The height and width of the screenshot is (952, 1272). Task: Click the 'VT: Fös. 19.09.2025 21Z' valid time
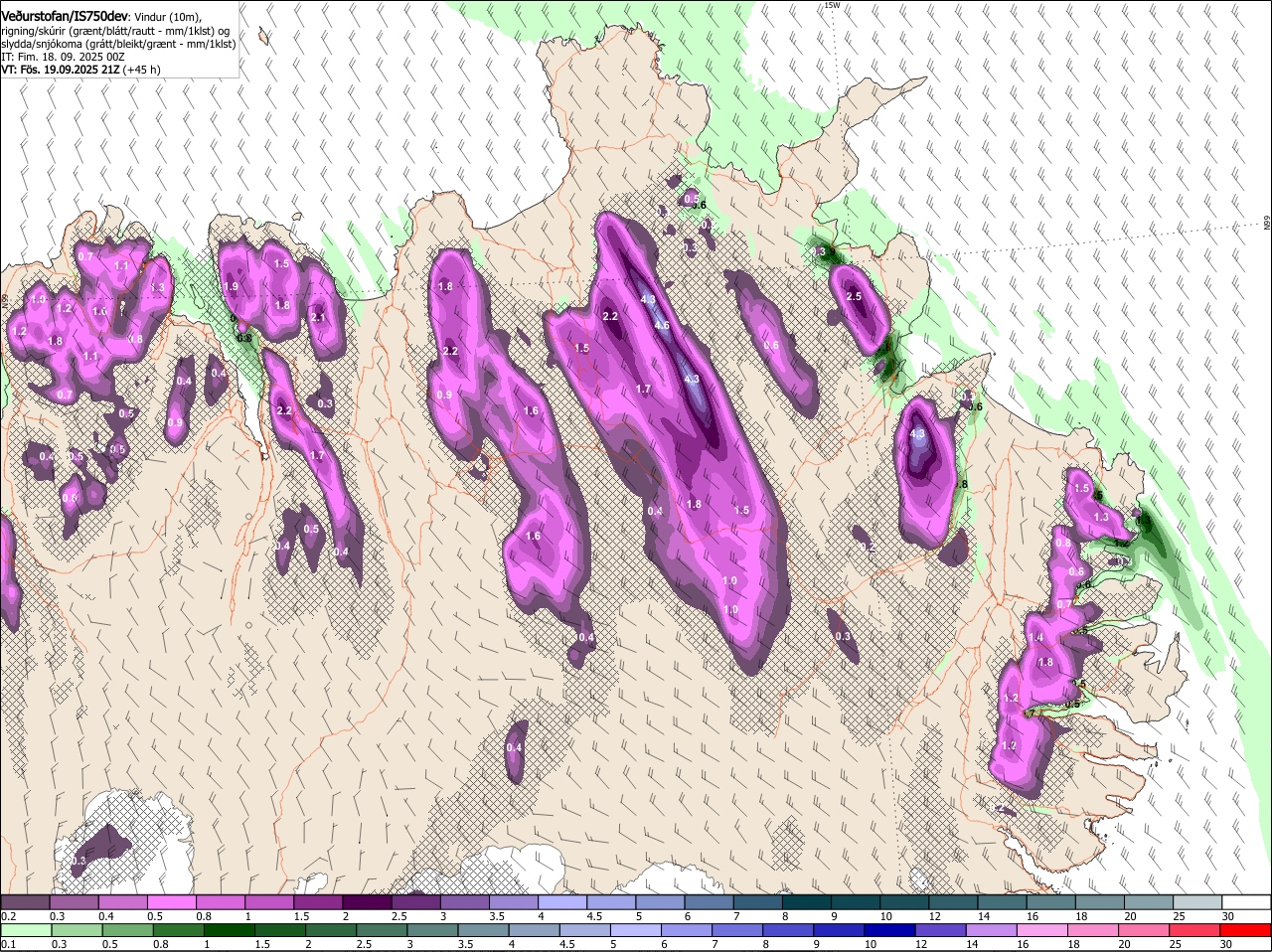pos(61,70)
